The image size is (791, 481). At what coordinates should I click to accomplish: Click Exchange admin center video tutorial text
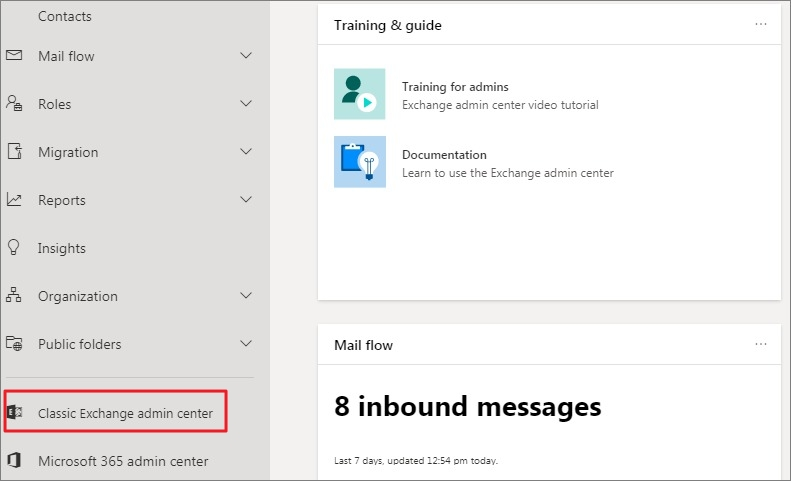tap(500, 105)
